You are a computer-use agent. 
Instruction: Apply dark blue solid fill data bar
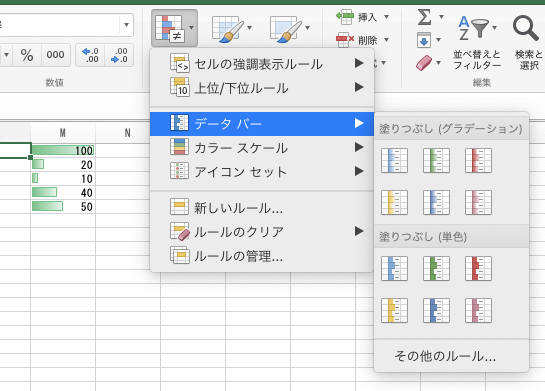(437, 310)
